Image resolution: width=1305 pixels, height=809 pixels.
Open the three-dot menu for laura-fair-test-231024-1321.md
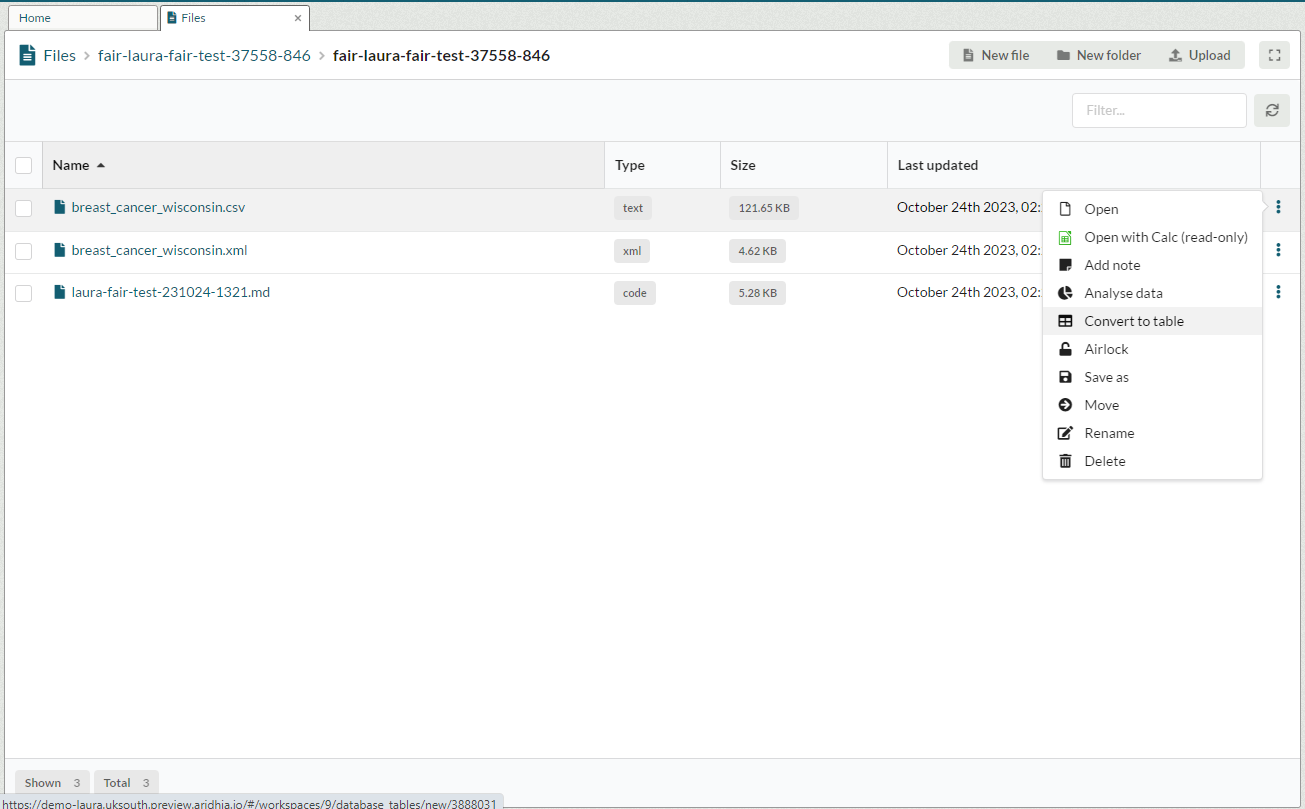(1278, 292)
